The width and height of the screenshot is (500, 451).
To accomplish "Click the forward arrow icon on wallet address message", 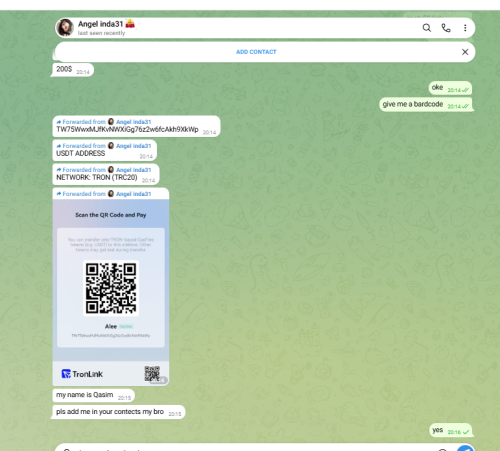I will [x=59, y=122].
